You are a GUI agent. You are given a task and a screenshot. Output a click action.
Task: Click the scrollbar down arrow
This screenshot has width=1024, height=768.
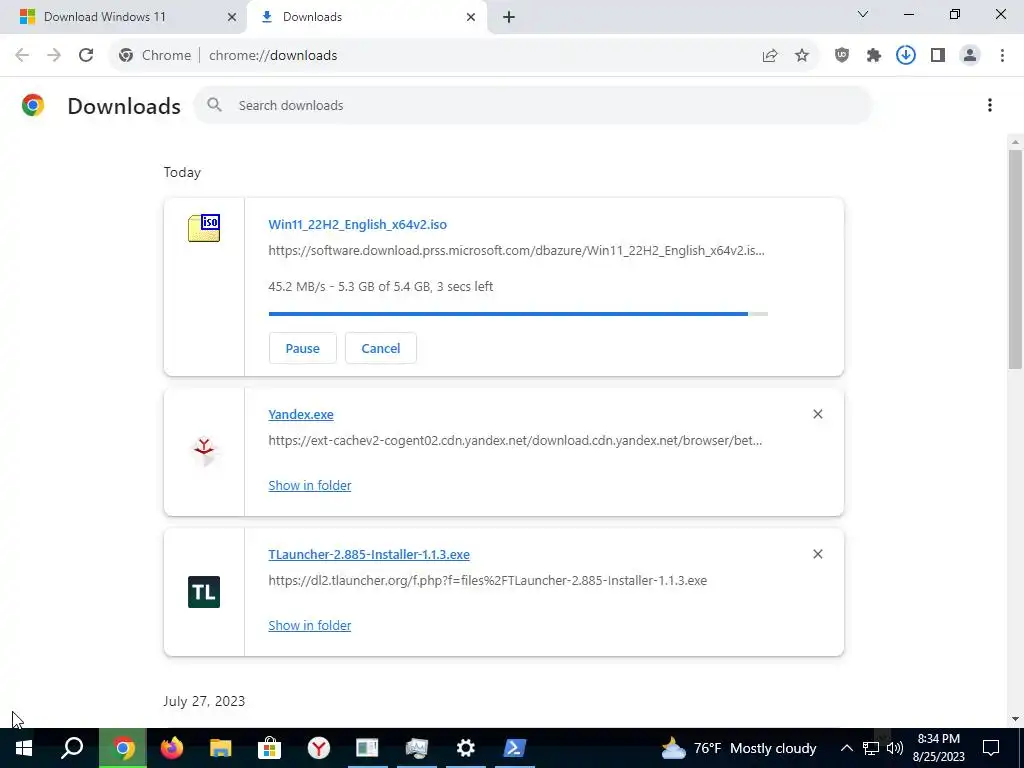[x=1015, y=720]
